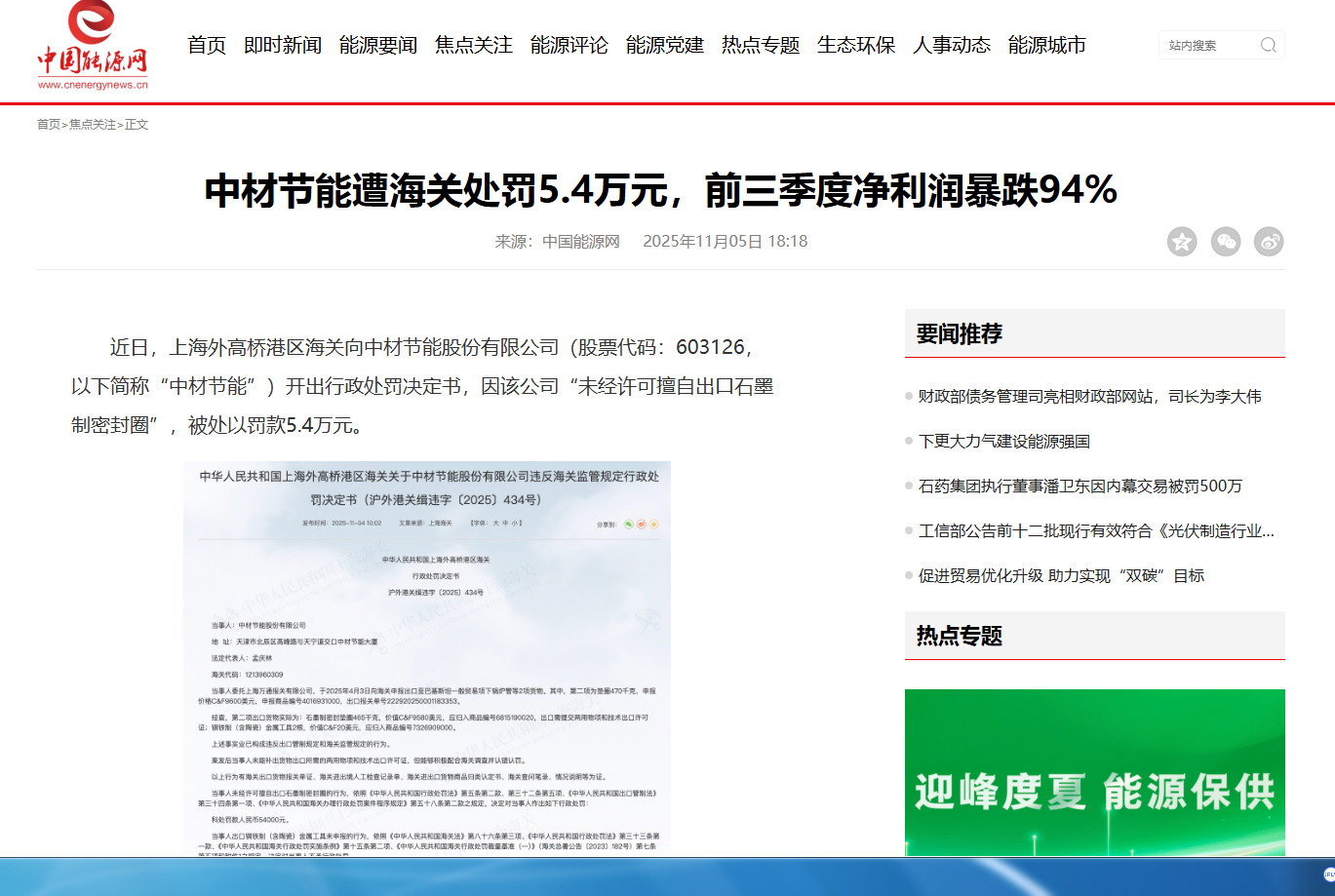The height and width of the screenshot is (896, 1335).
Task: Click the customs penalty document image
Action: click(427, 658)
